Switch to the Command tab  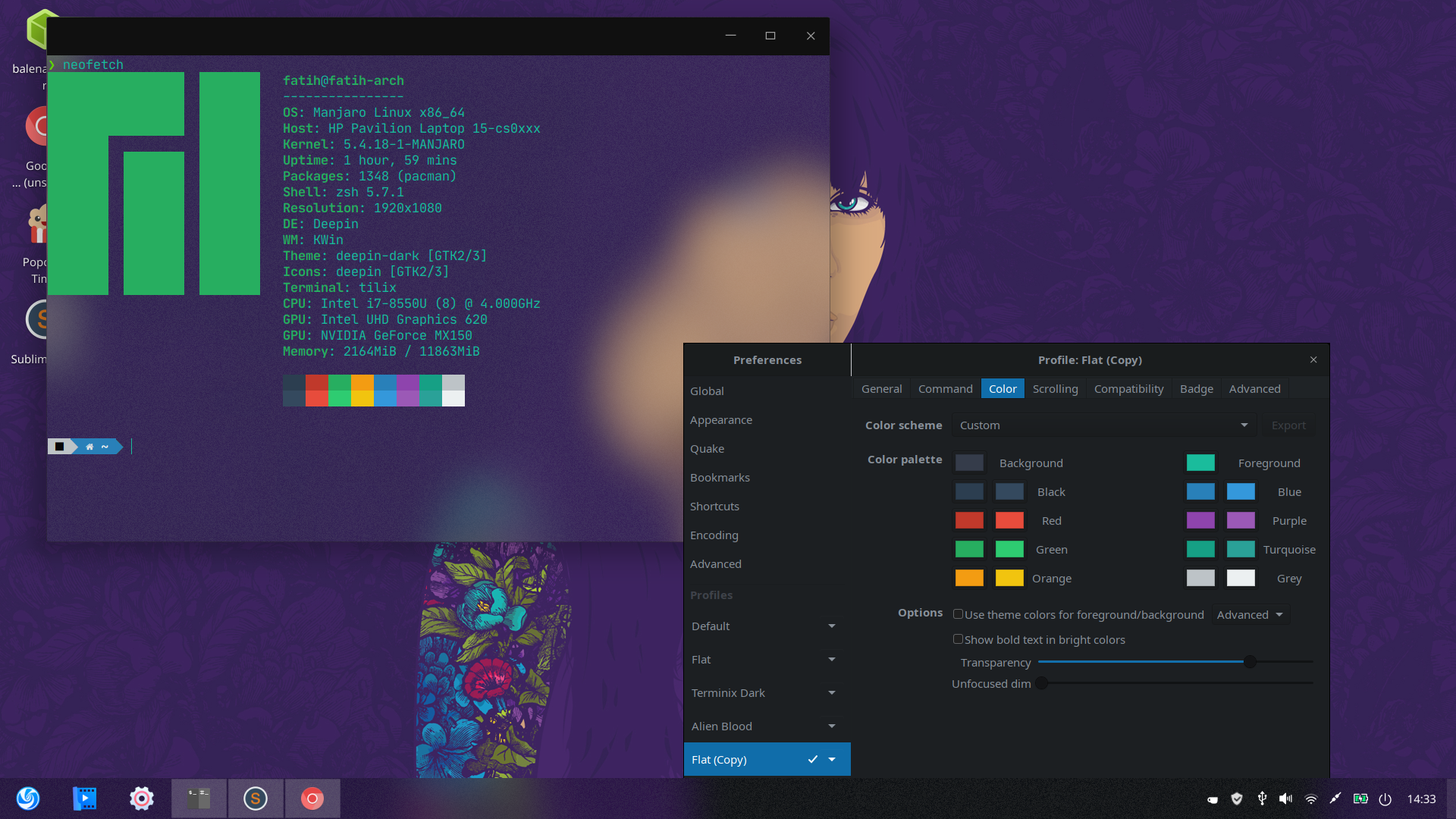[945, 388]
